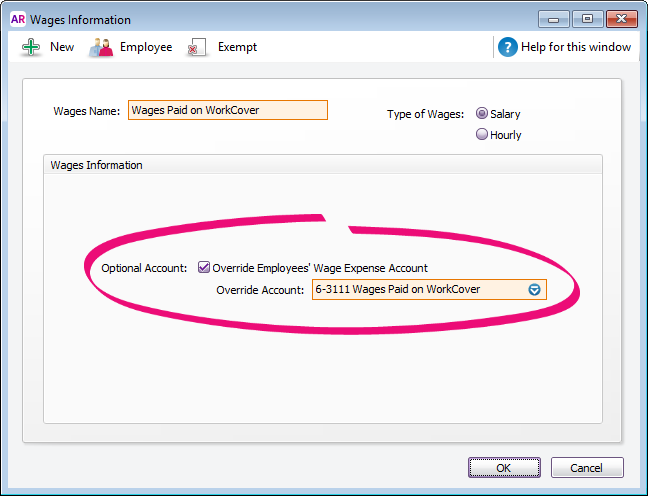Click the Exempt document icon
The height and width of the screenshot is (496, 648).
[197, 47]
